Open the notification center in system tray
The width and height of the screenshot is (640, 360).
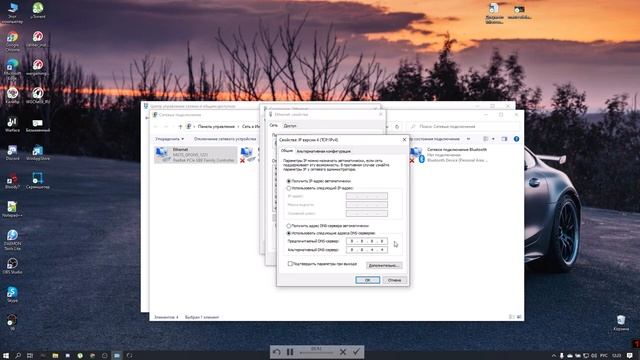tap(630, 356)
